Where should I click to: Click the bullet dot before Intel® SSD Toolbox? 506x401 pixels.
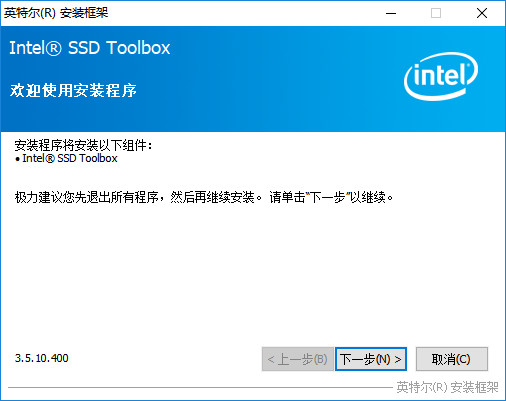[x=17, y=159]
